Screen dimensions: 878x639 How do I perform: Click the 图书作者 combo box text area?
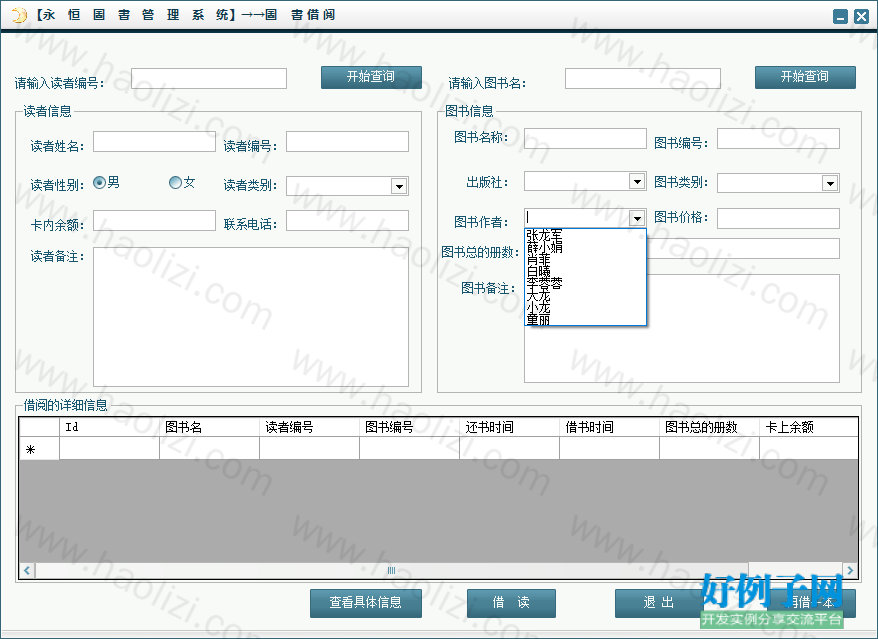point(577,218)
